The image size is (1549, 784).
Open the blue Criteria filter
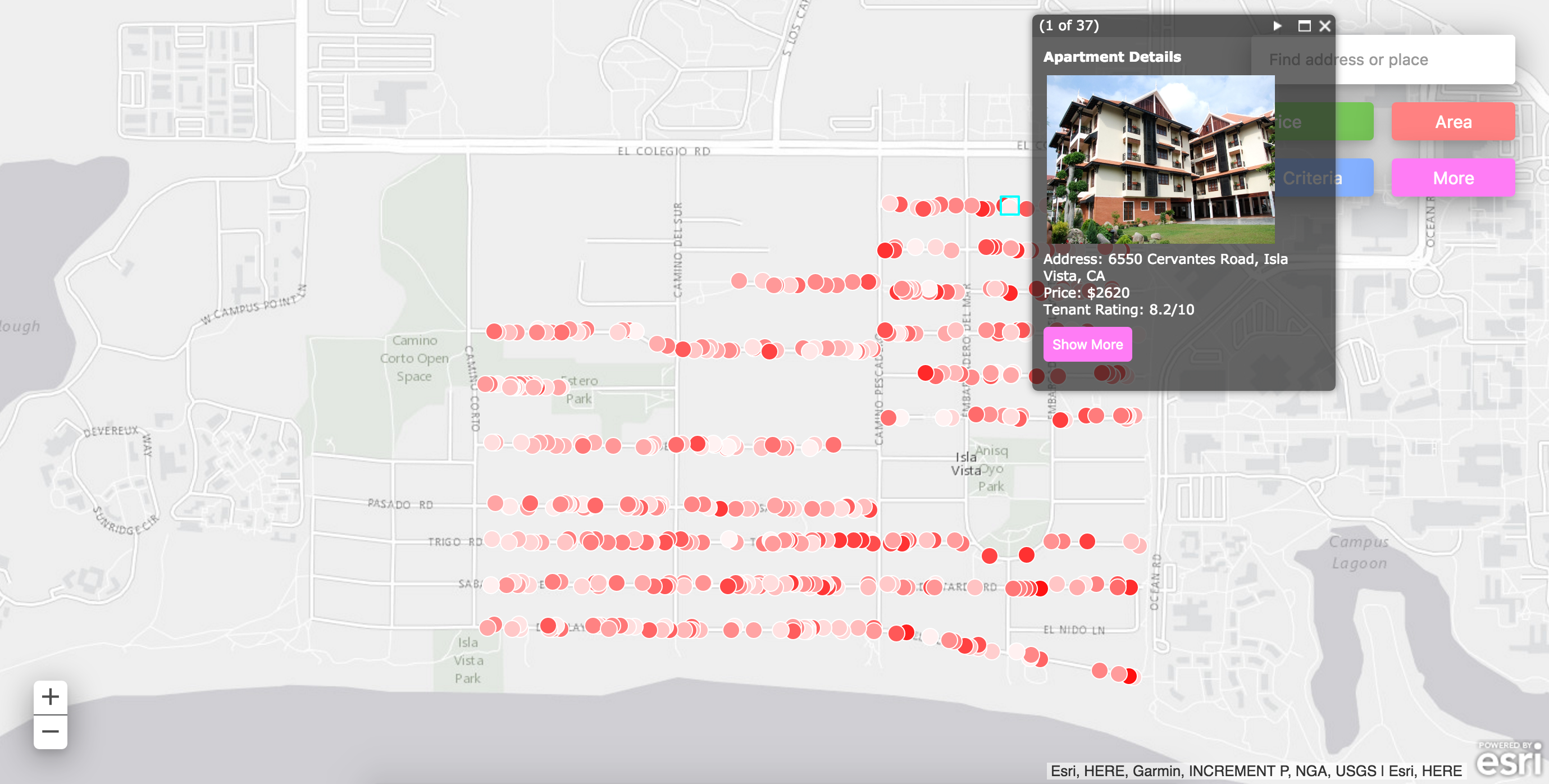[x=1353, y=178]
